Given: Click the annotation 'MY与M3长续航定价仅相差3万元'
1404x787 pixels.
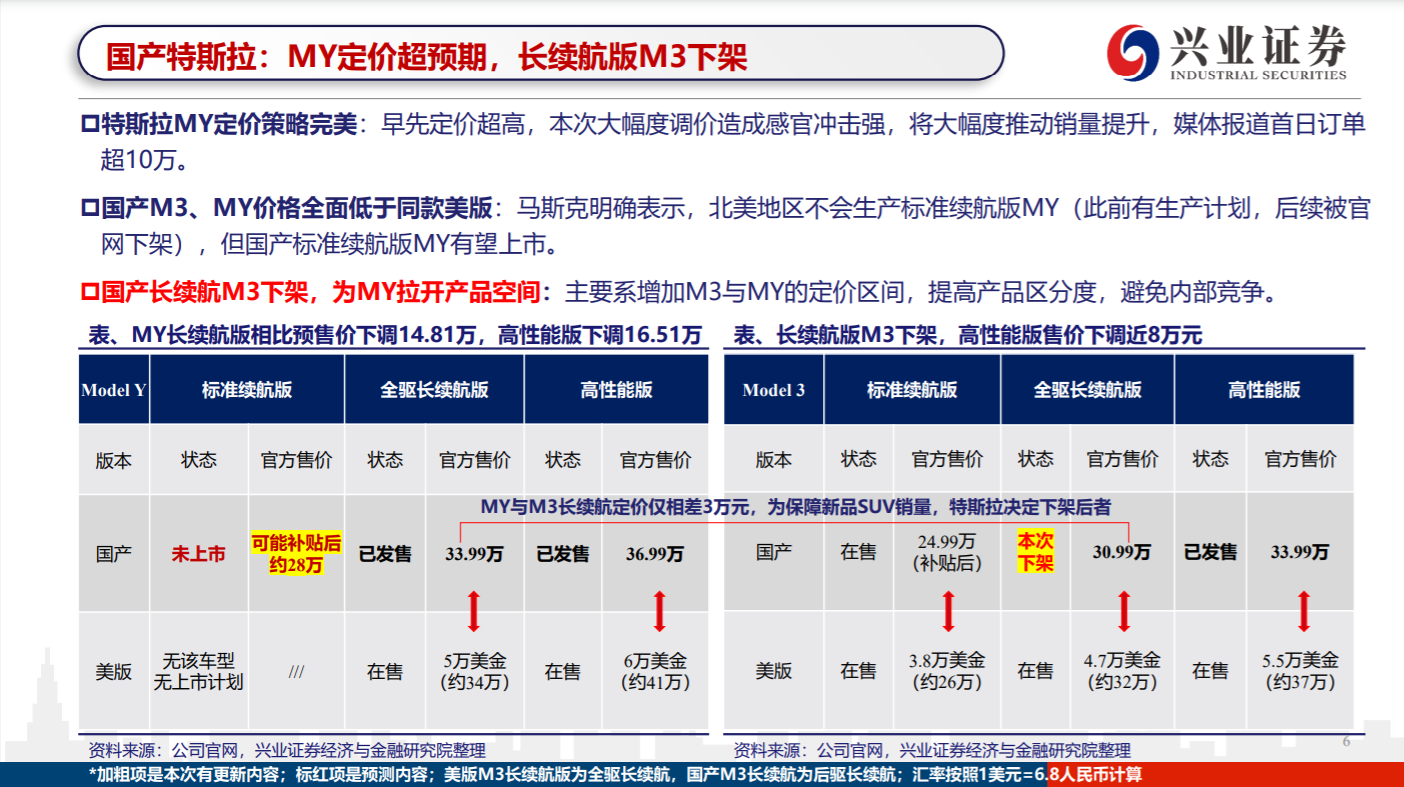Looking at the screenshot, I should coord(619,508).
